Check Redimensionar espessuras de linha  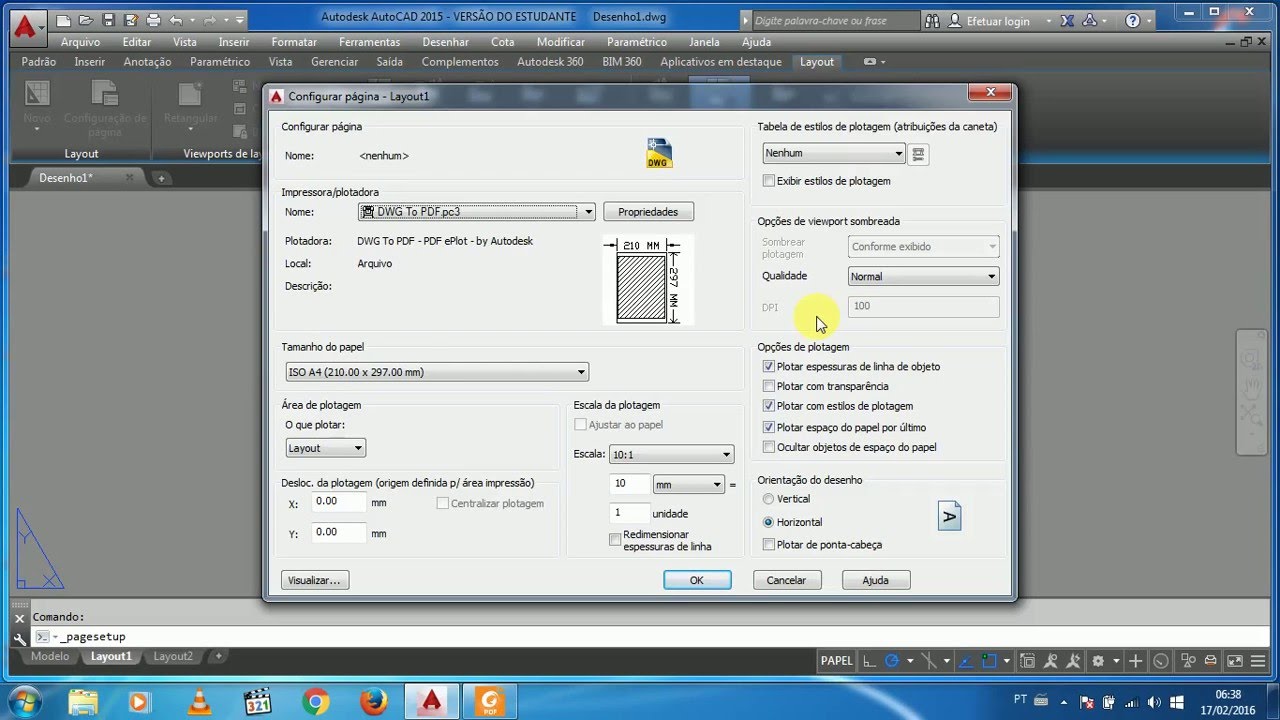[615, 540]
